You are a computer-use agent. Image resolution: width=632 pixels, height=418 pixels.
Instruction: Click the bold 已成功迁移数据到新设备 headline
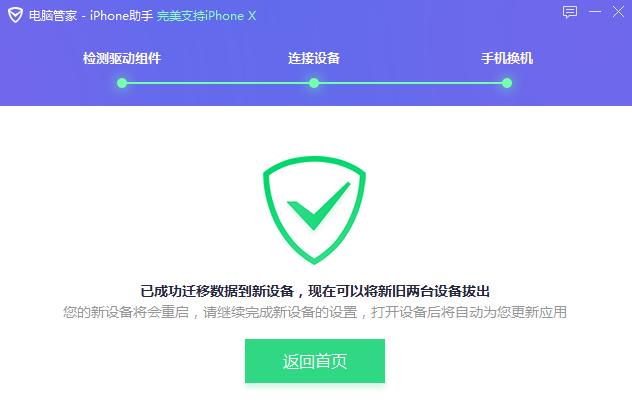(217, 291)
